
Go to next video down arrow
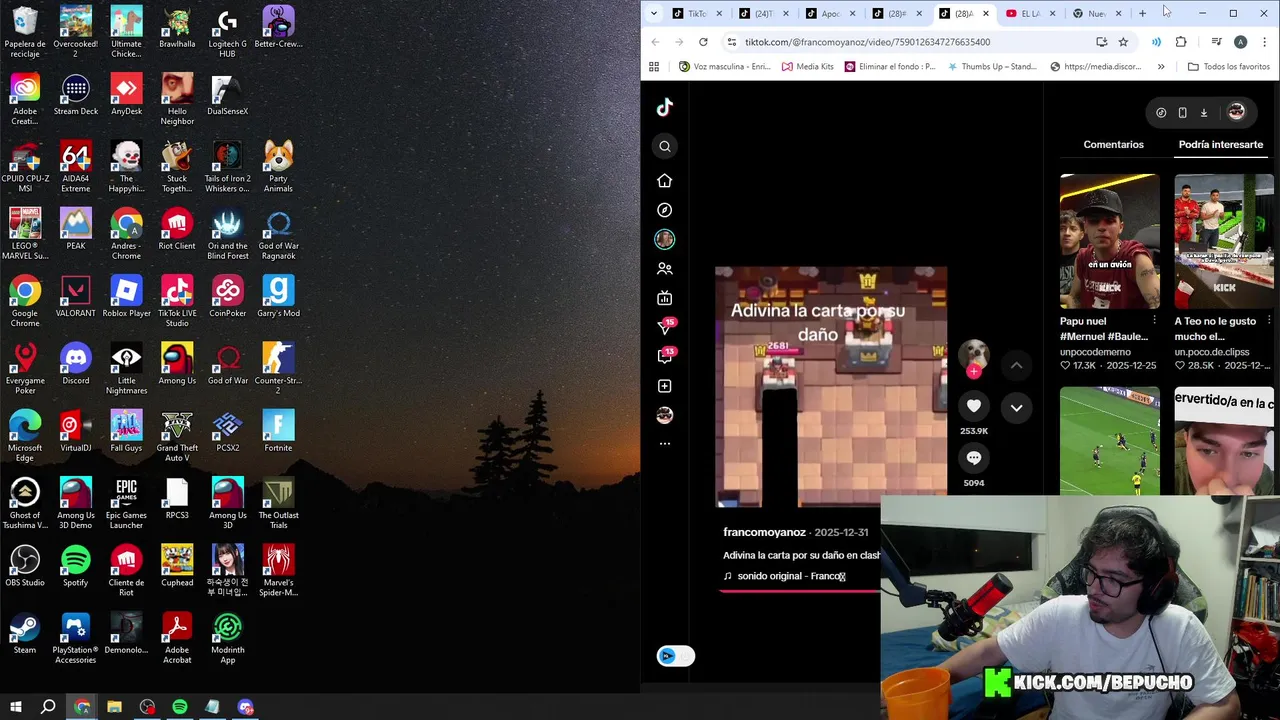[x=1016, y=408]
